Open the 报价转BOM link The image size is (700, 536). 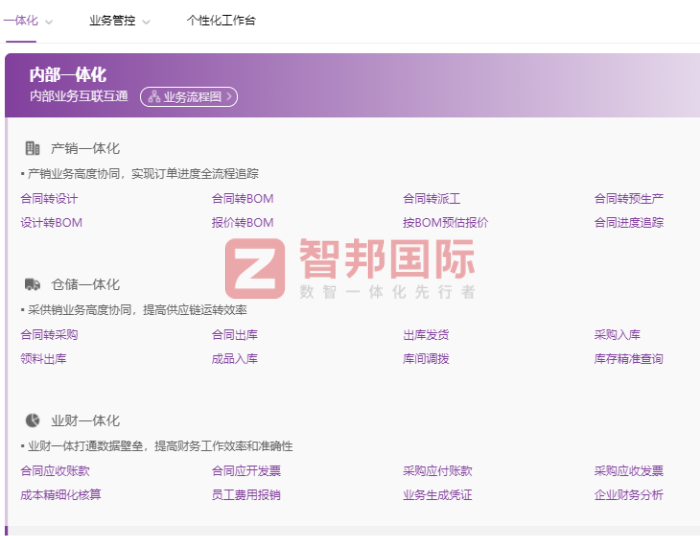(x=242, y=223)
